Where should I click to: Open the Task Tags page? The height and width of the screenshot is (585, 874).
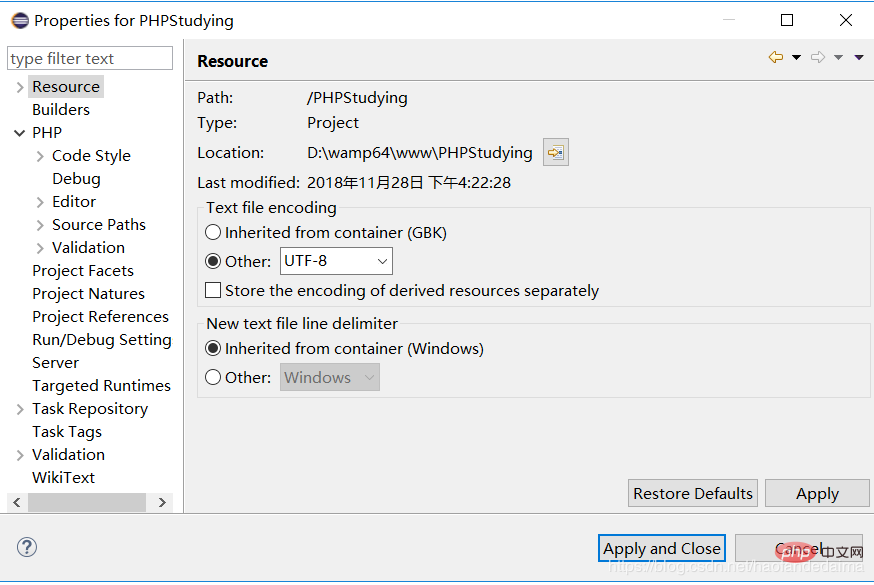coord(67,432)
